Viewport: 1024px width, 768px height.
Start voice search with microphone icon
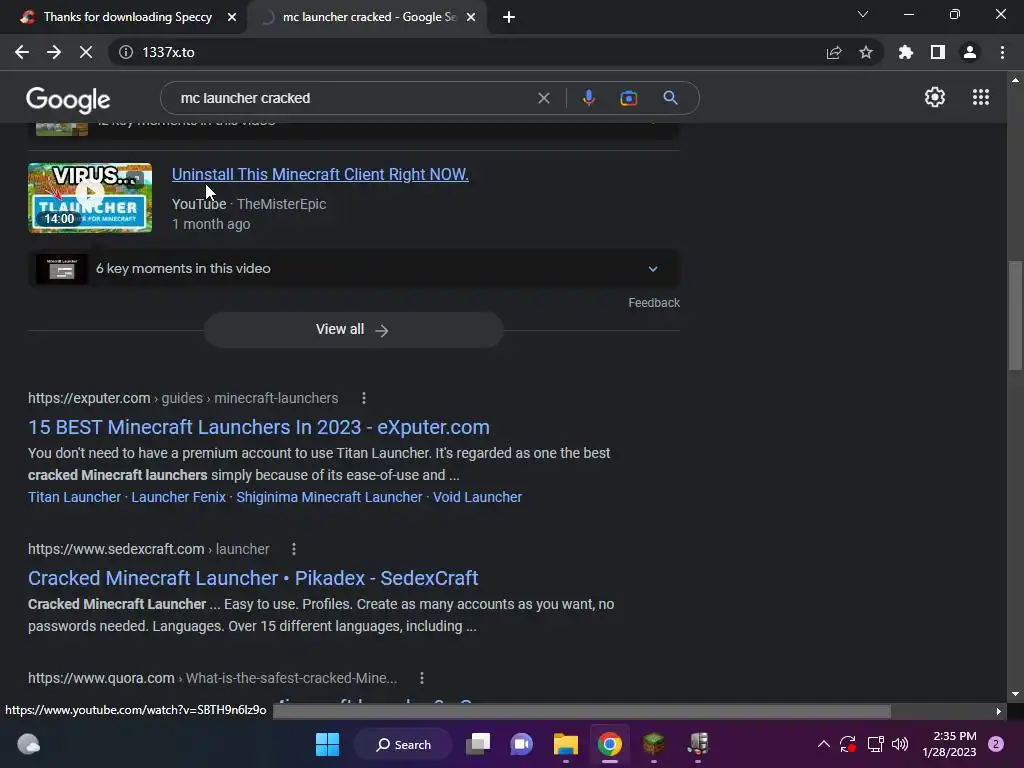(x=588, y=98)
